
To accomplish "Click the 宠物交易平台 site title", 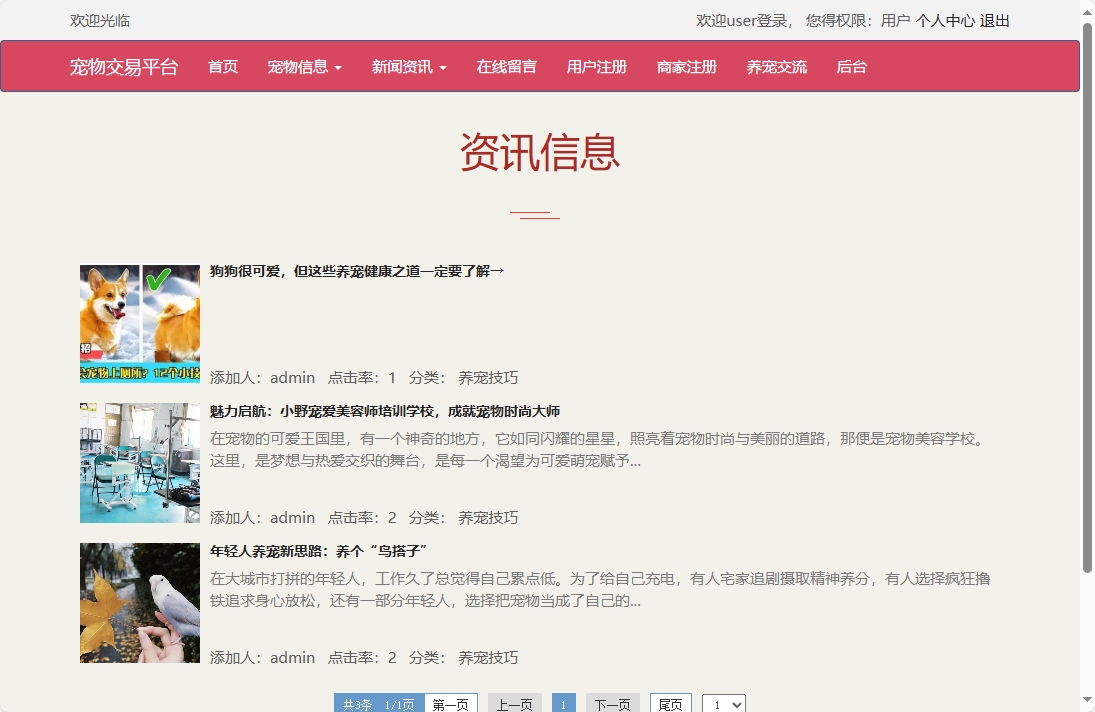I will (124, 66).
